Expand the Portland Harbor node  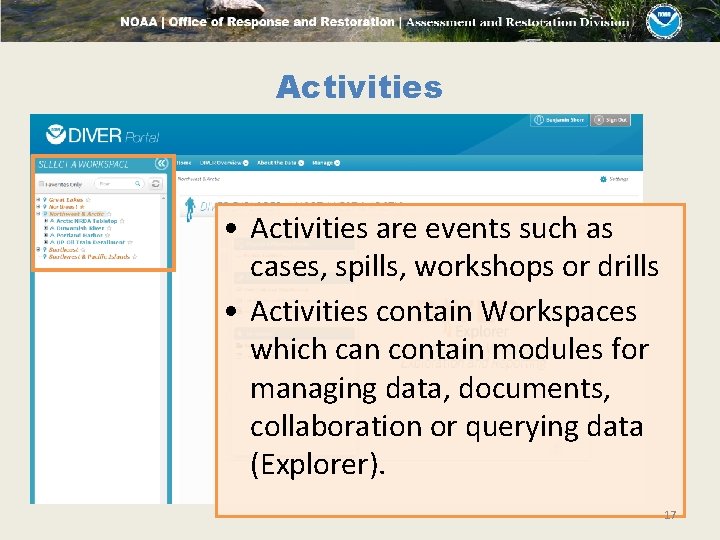[x=46, y=235]
